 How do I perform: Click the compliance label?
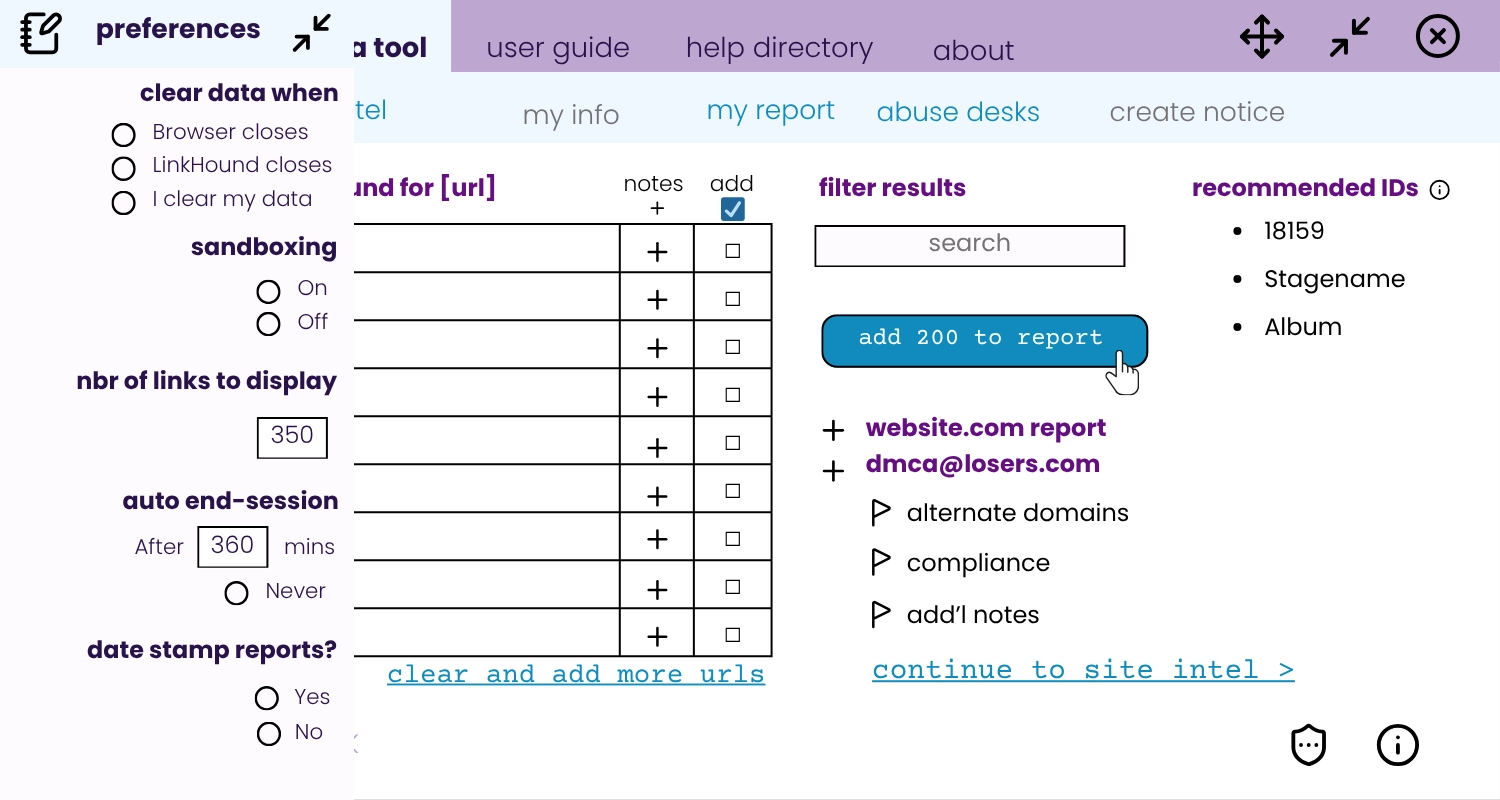coord(978,563)
